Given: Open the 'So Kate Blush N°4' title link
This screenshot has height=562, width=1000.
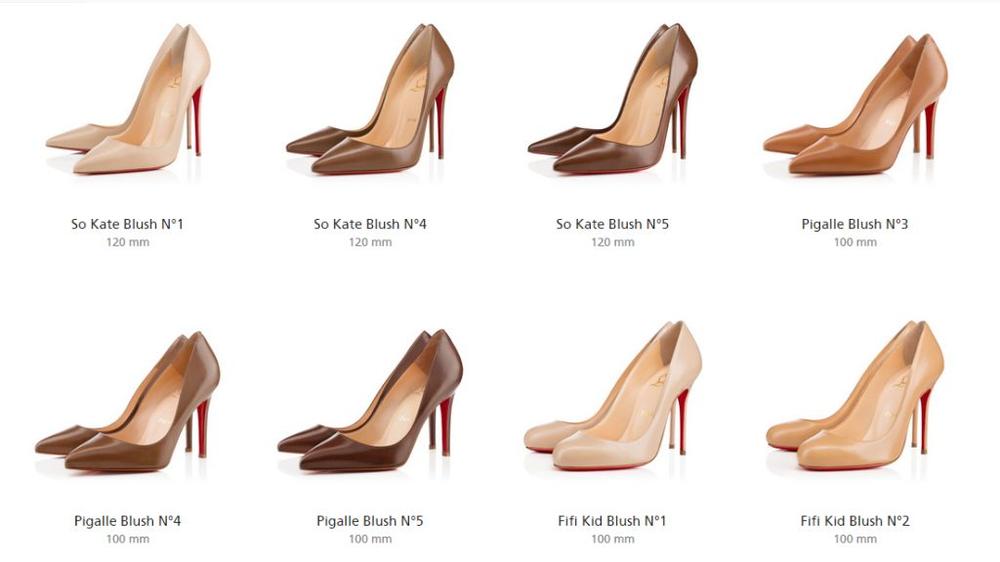Looking at the screenshot, I should (370, 224).
